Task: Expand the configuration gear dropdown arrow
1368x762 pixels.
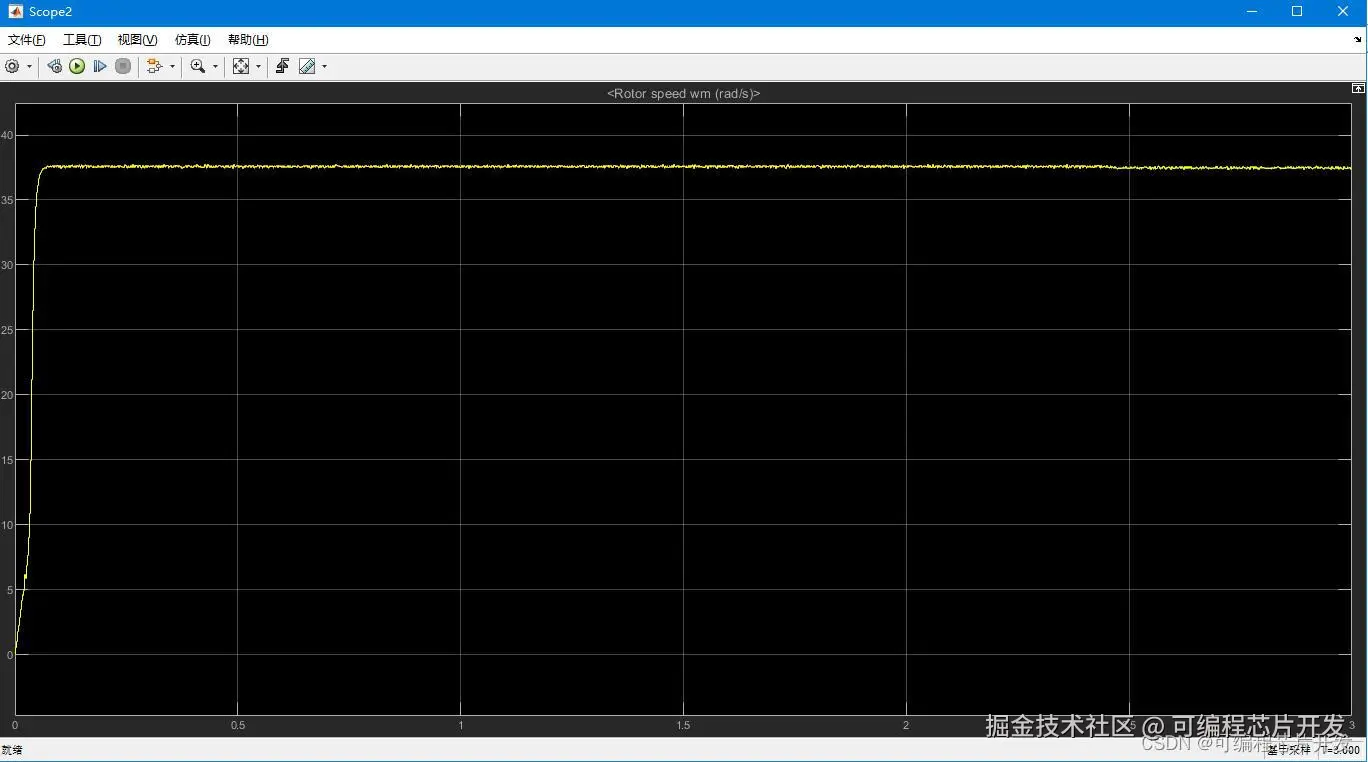Action: click(x=29, y=67)
